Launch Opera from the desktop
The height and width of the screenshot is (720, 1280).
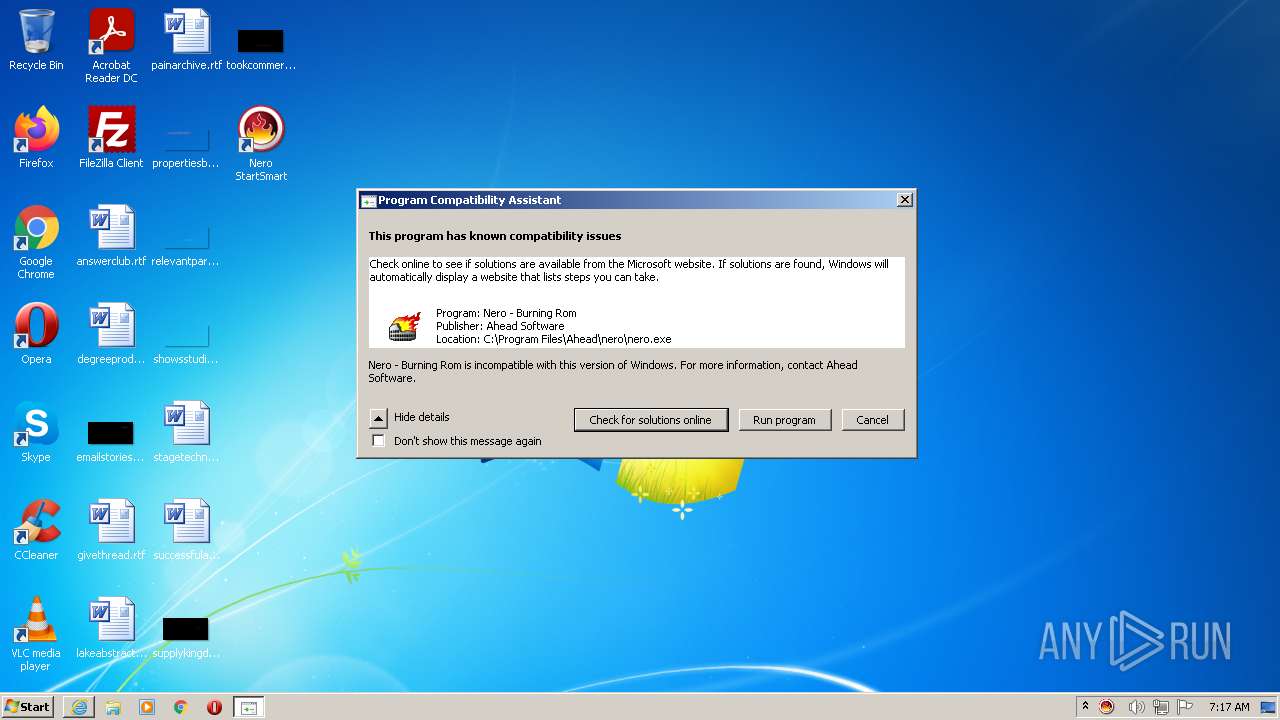tap(36, 334)
